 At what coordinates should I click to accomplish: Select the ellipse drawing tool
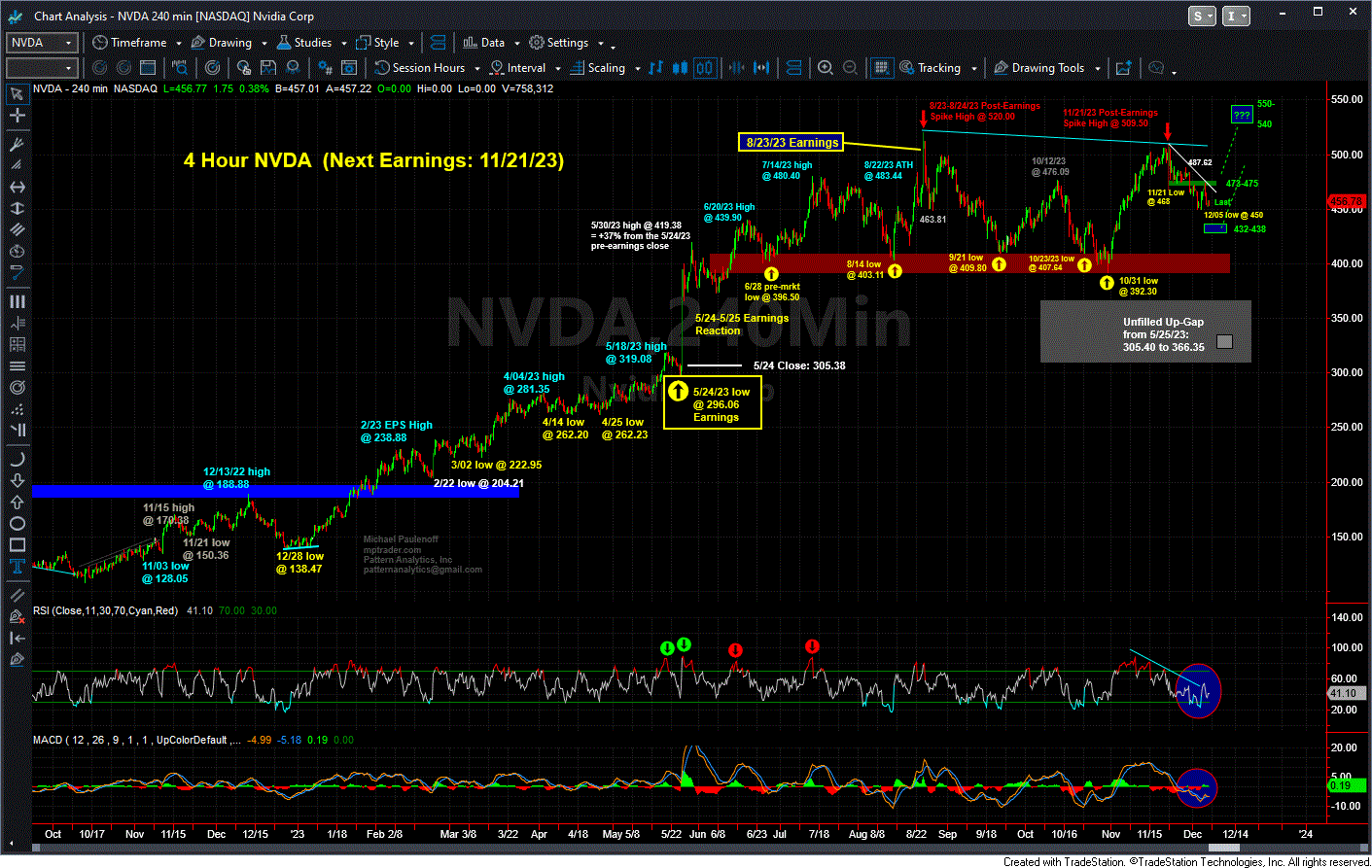click(x=17, y=523)
